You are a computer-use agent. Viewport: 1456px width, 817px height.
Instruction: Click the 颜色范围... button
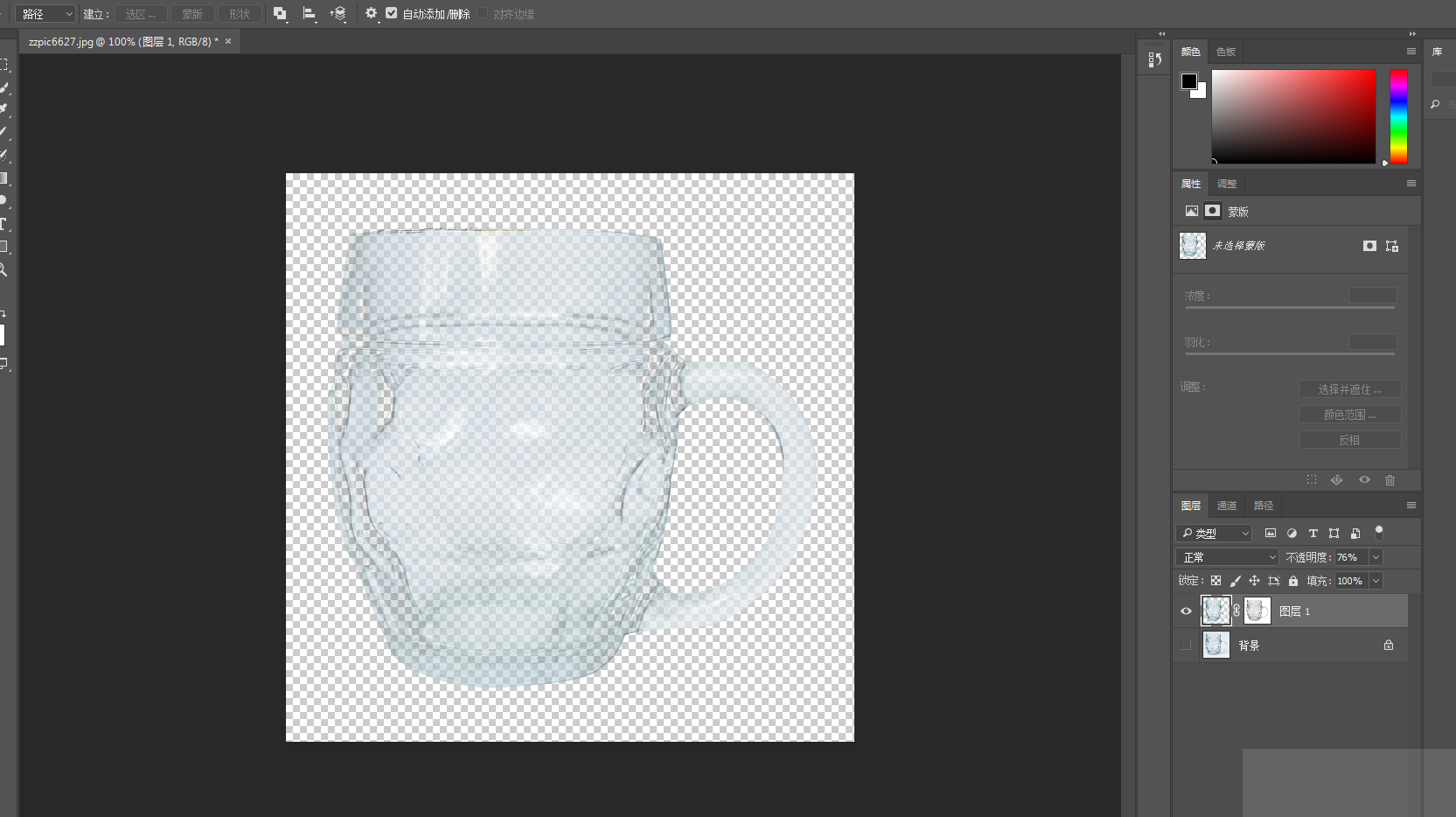(x=1349, y=415)
